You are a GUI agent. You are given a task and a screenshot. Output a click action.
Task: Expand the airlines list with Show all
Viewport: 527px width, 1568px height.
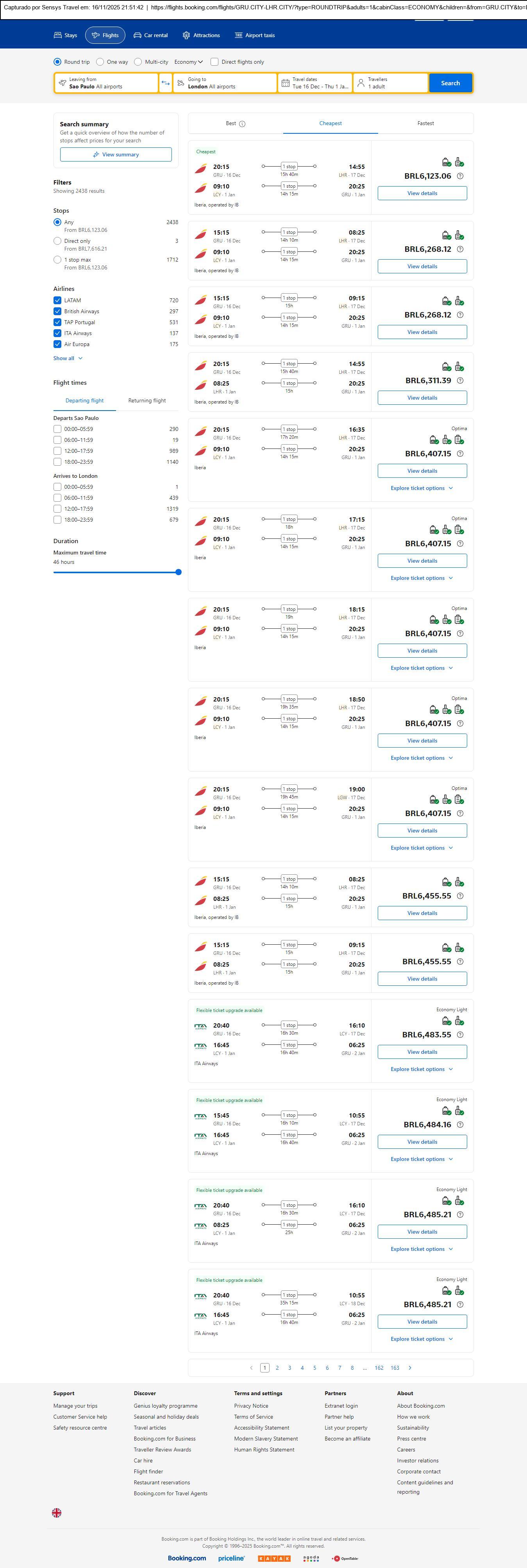[x=68, y=358]
